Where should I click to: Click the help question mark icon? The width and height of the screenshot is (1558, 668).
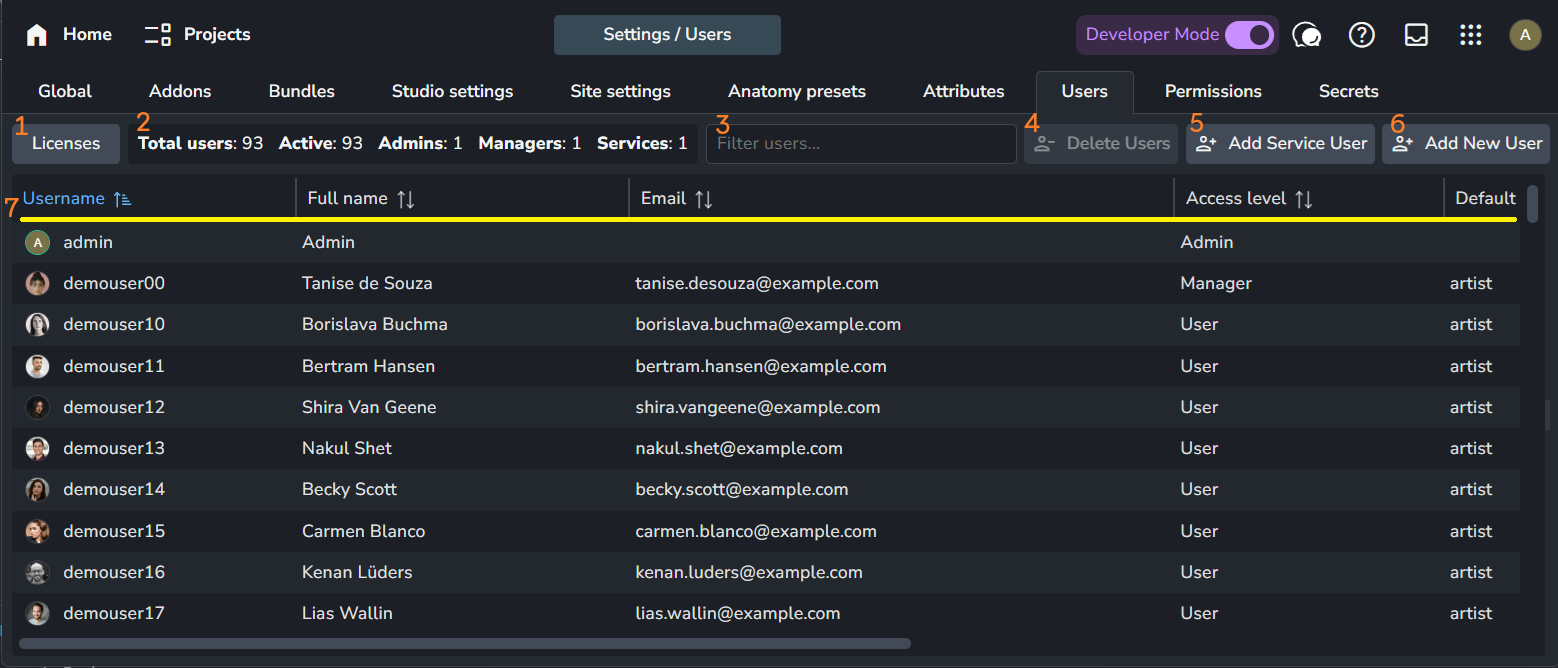[1361, 35]
